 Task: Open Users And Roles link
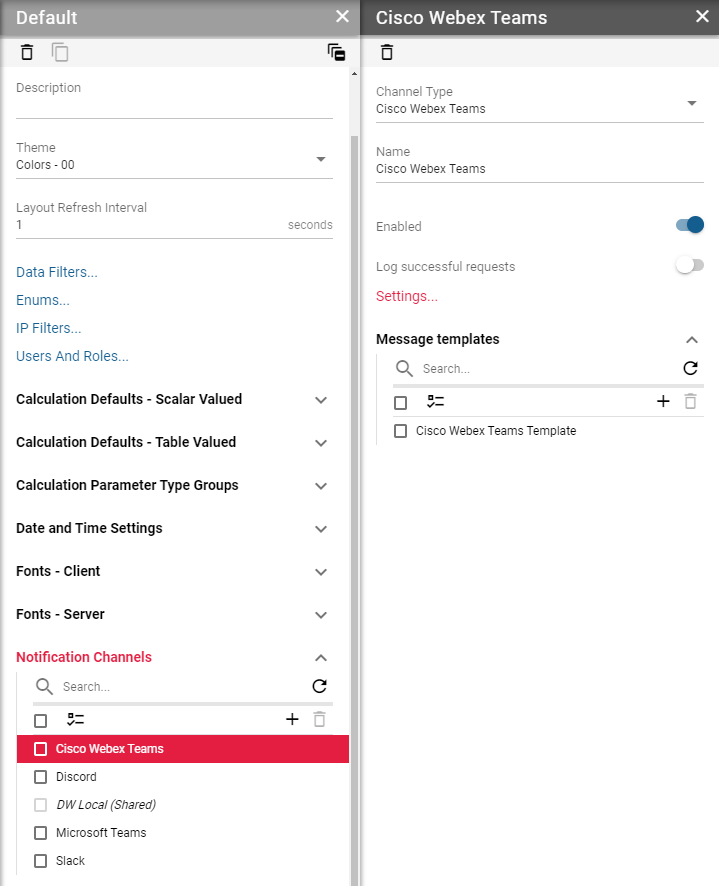pyautogui.click(x=72, y=356)
